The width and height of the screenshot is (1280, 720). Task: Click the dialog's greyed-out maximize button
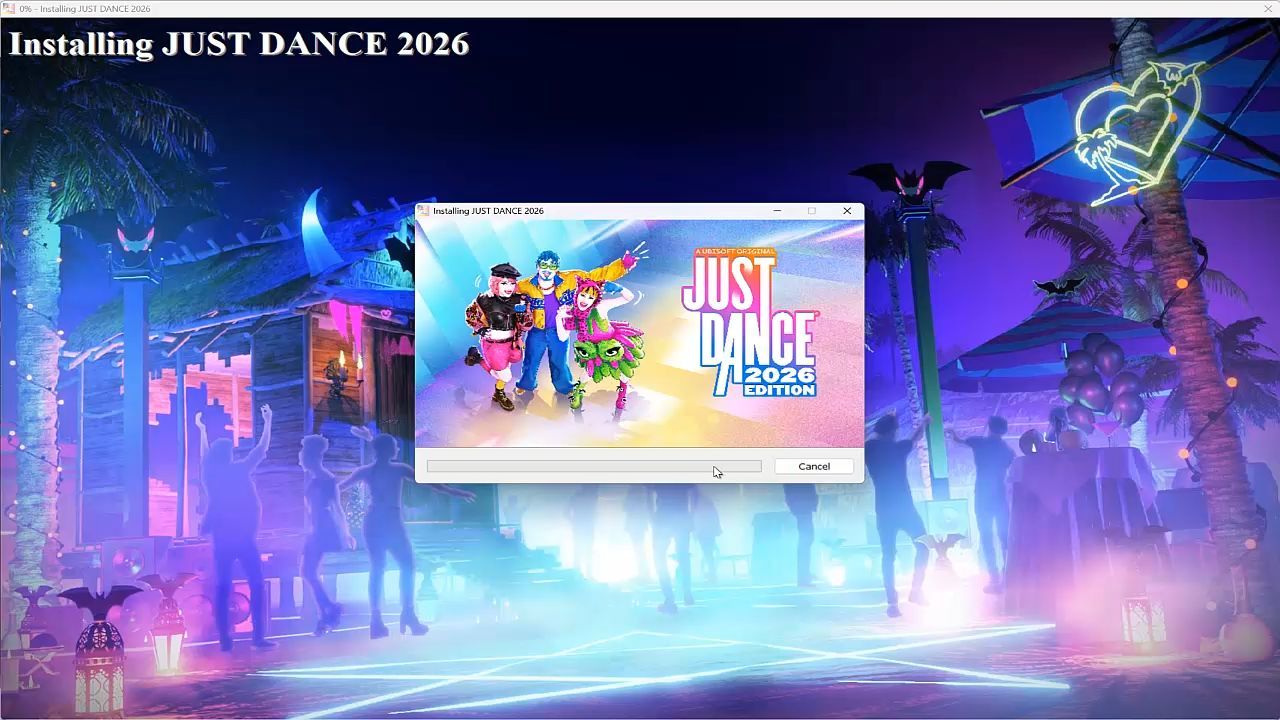pos(812,211)
